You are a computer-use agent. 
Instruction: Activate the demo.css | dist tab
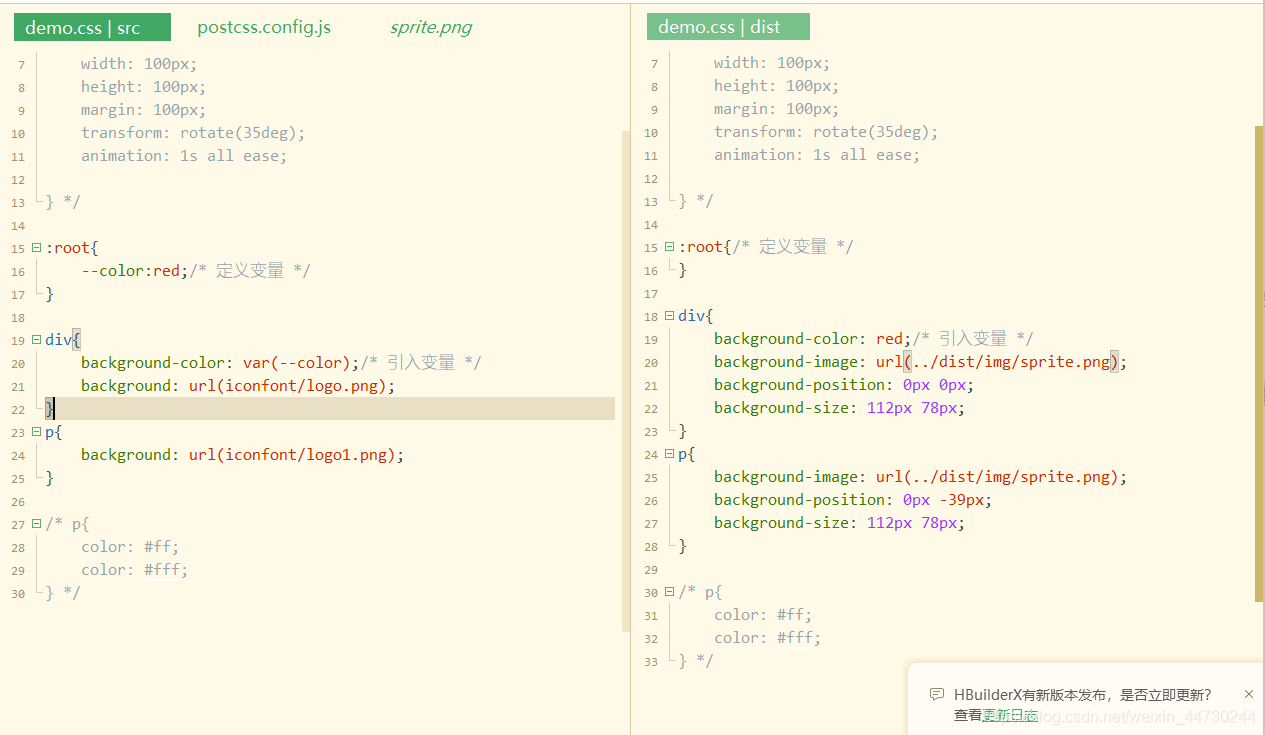click(x=728, y=27)
